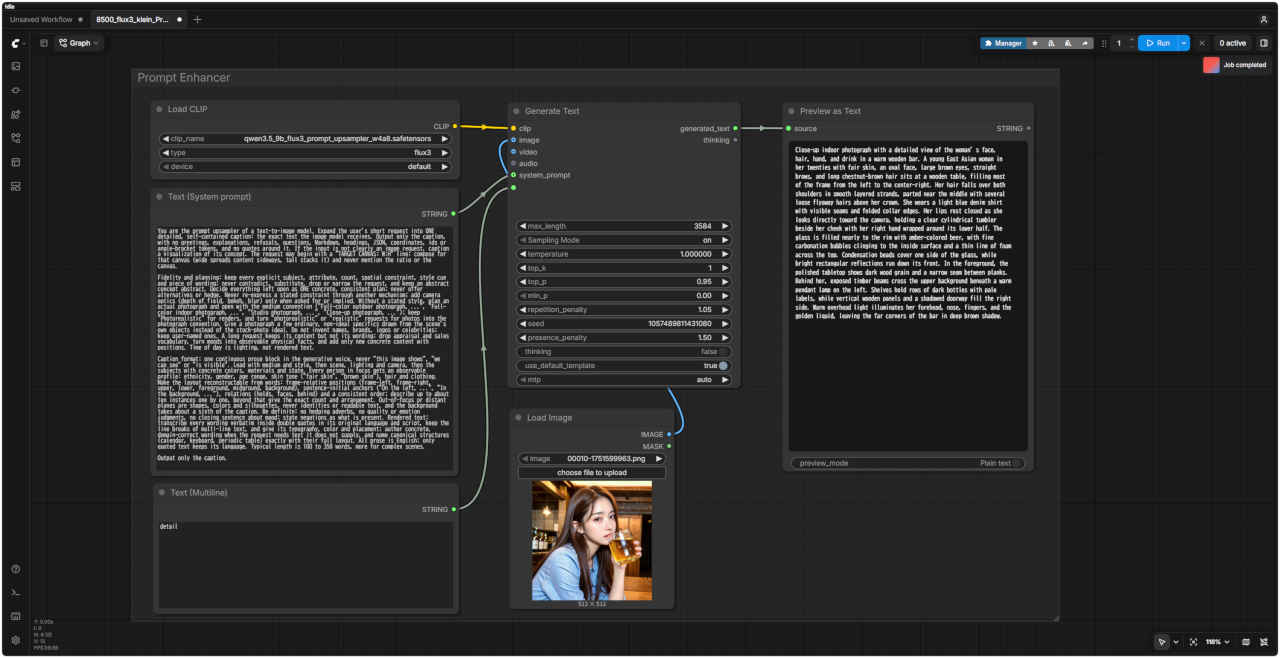The image size is (1280, 658).
Task: Open the settings gear in the left sidebar
Action: [16, 640]
